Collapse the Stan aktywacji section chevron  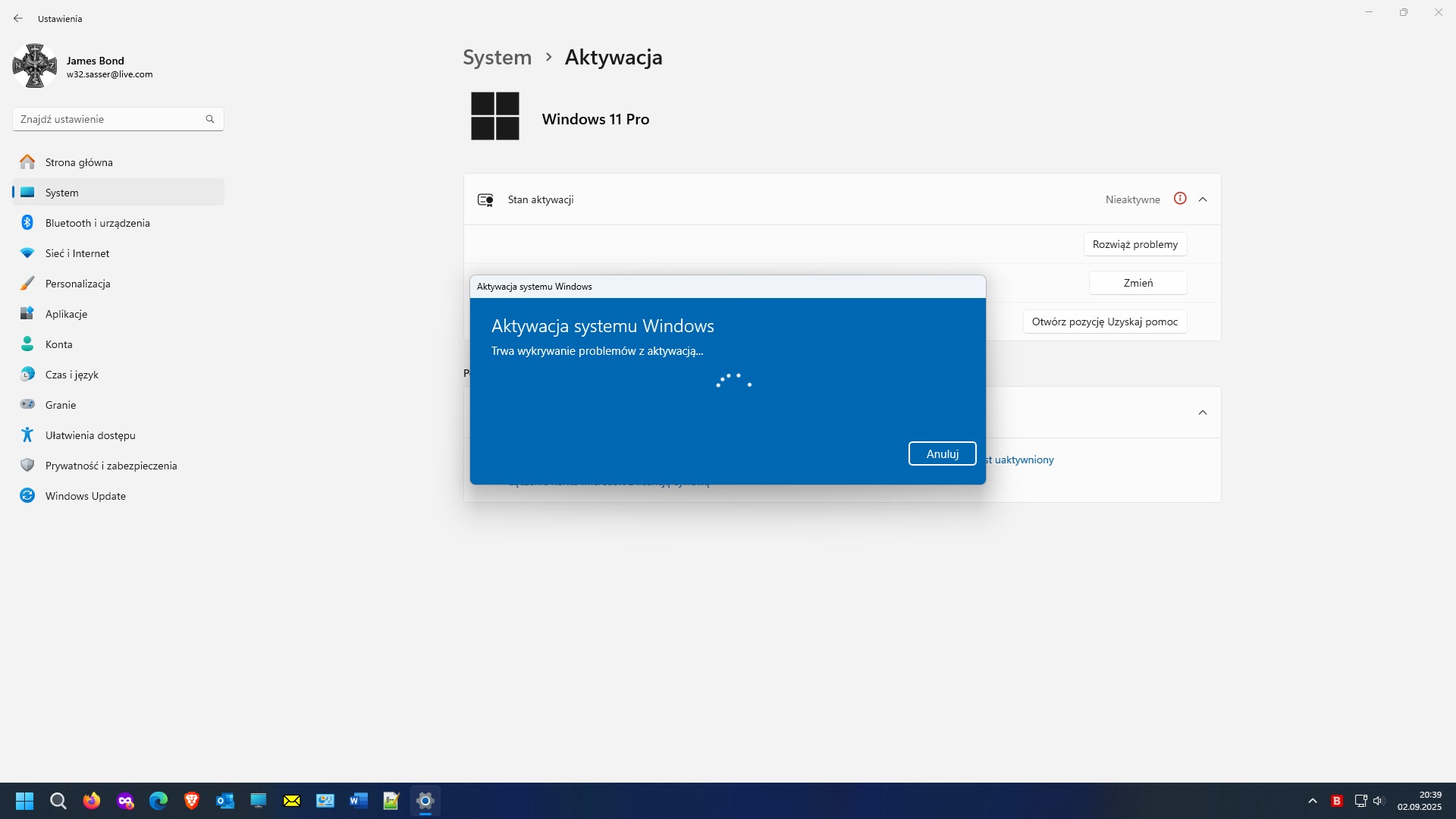(x=1203, y=199)
